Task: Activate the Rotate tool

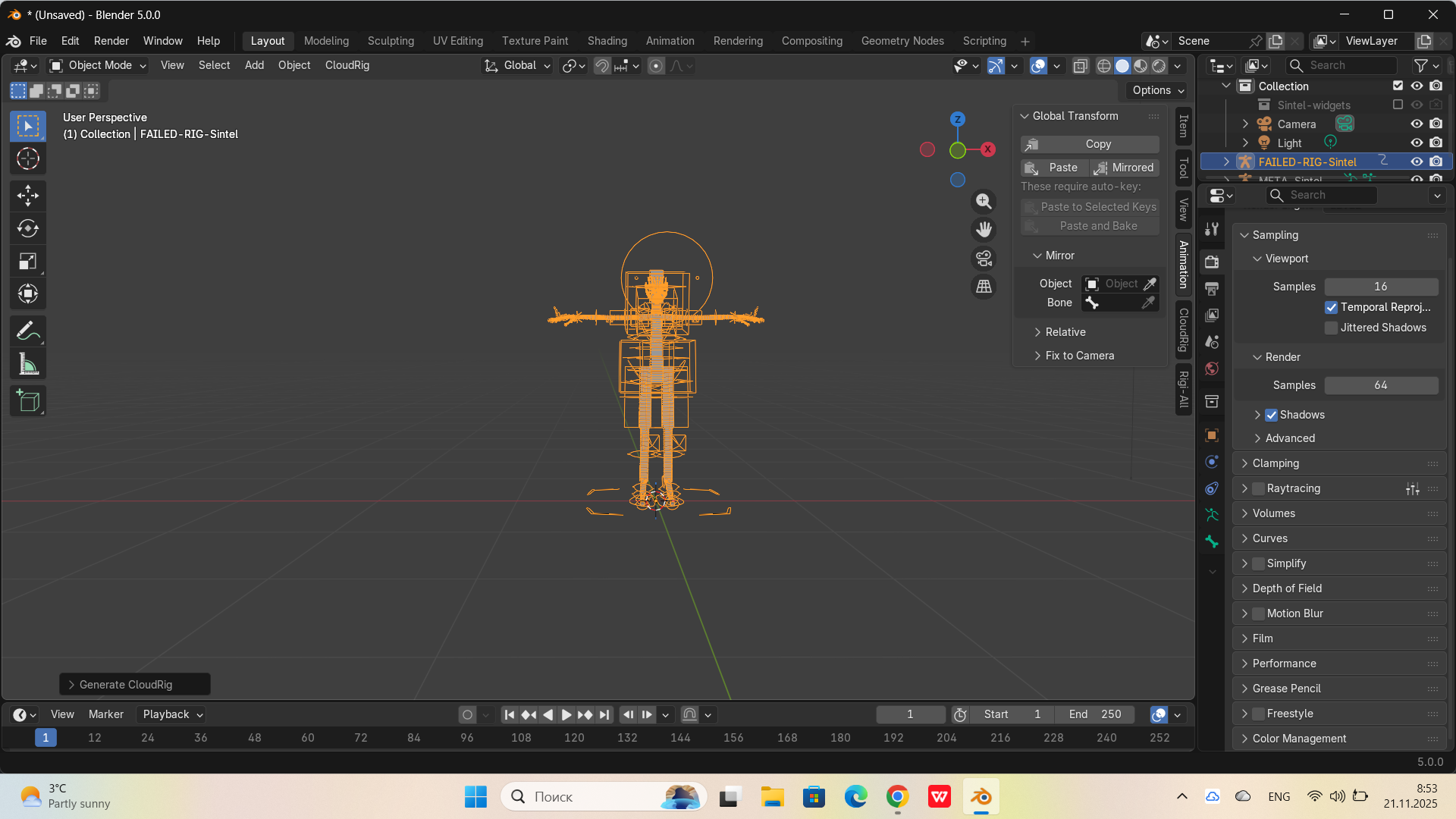Action: [28, 228]
